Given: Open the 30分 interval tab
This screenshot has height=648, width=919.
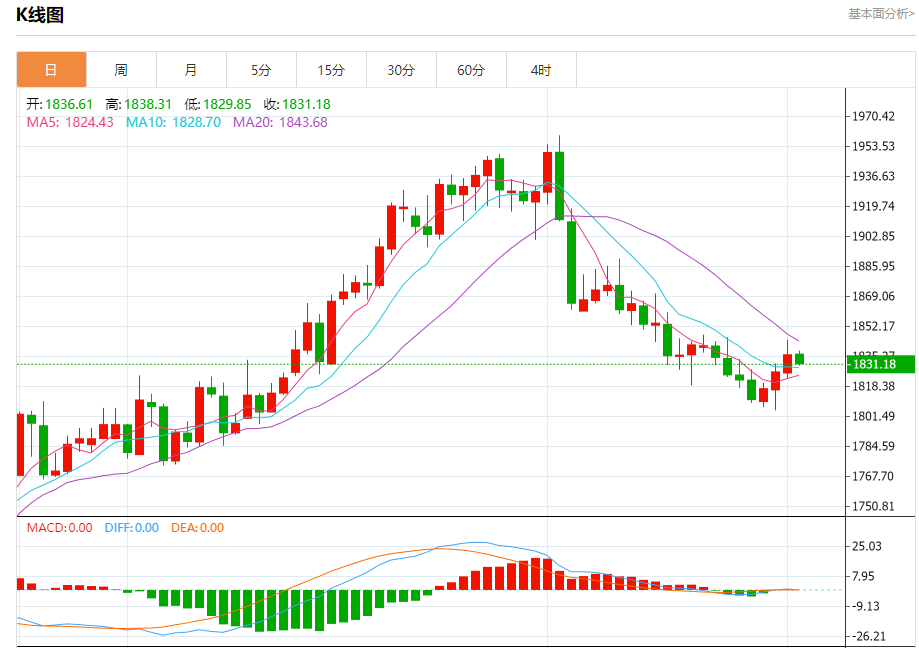Looking at the screenshot, I should 401,70.
